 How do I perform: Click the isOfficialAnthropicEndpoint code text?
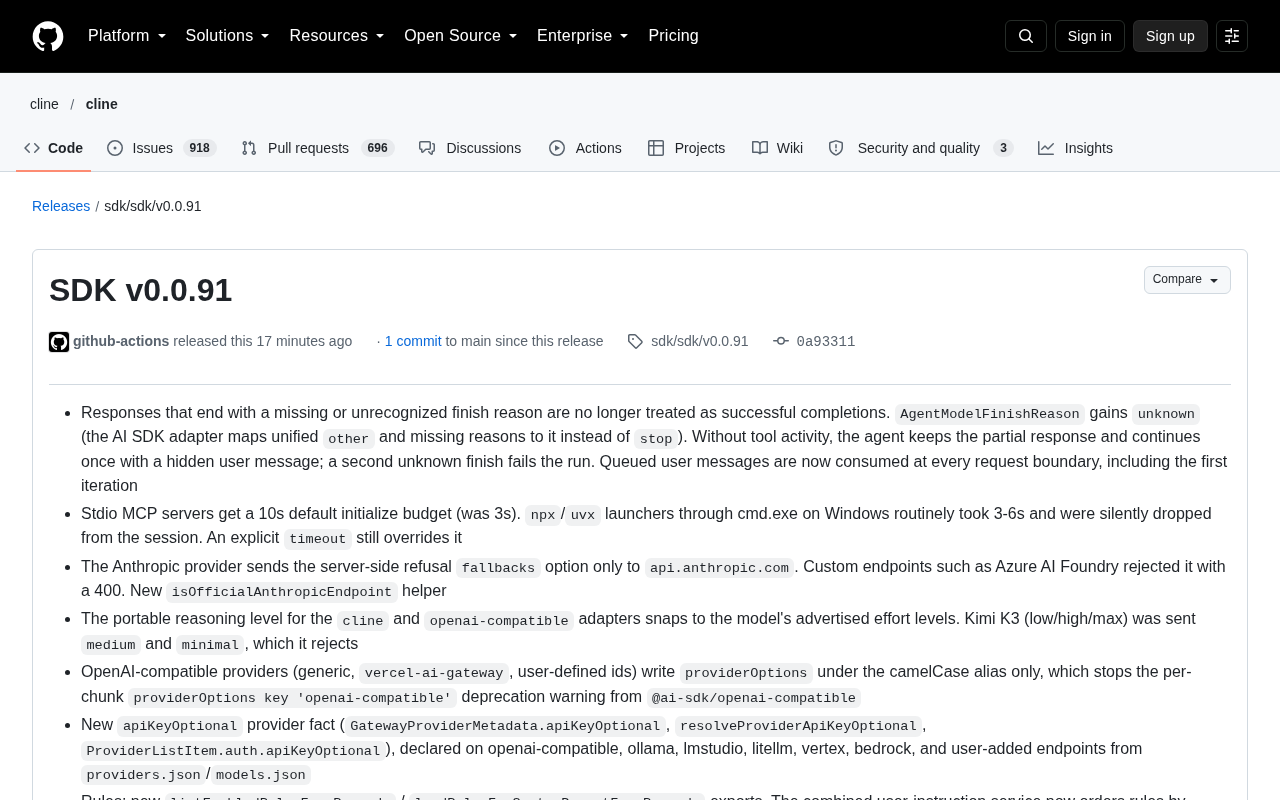tap(282, 592)
